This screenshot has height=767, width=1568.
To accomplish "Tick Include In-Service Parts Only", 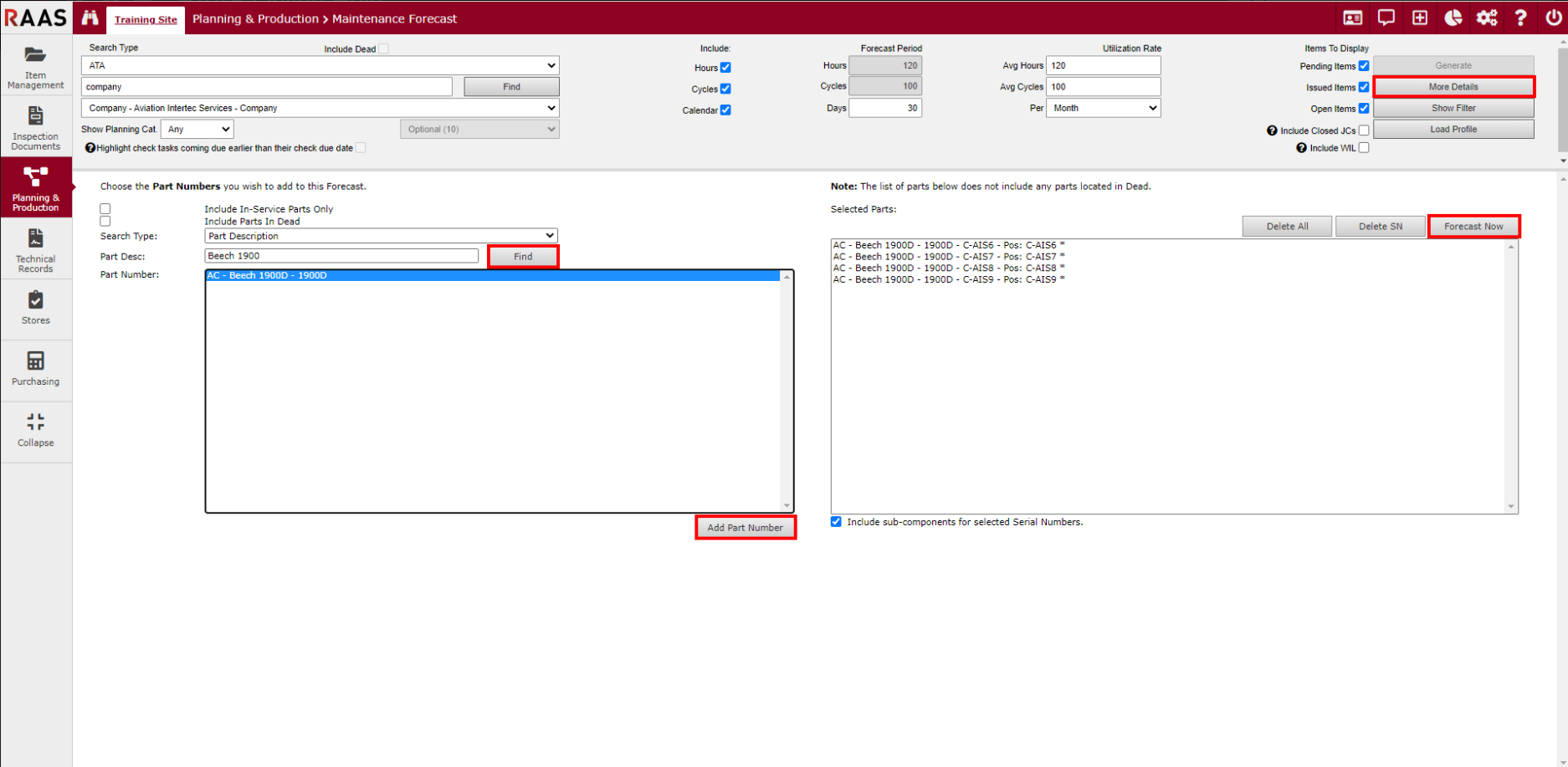I will (x=105, y=208).
